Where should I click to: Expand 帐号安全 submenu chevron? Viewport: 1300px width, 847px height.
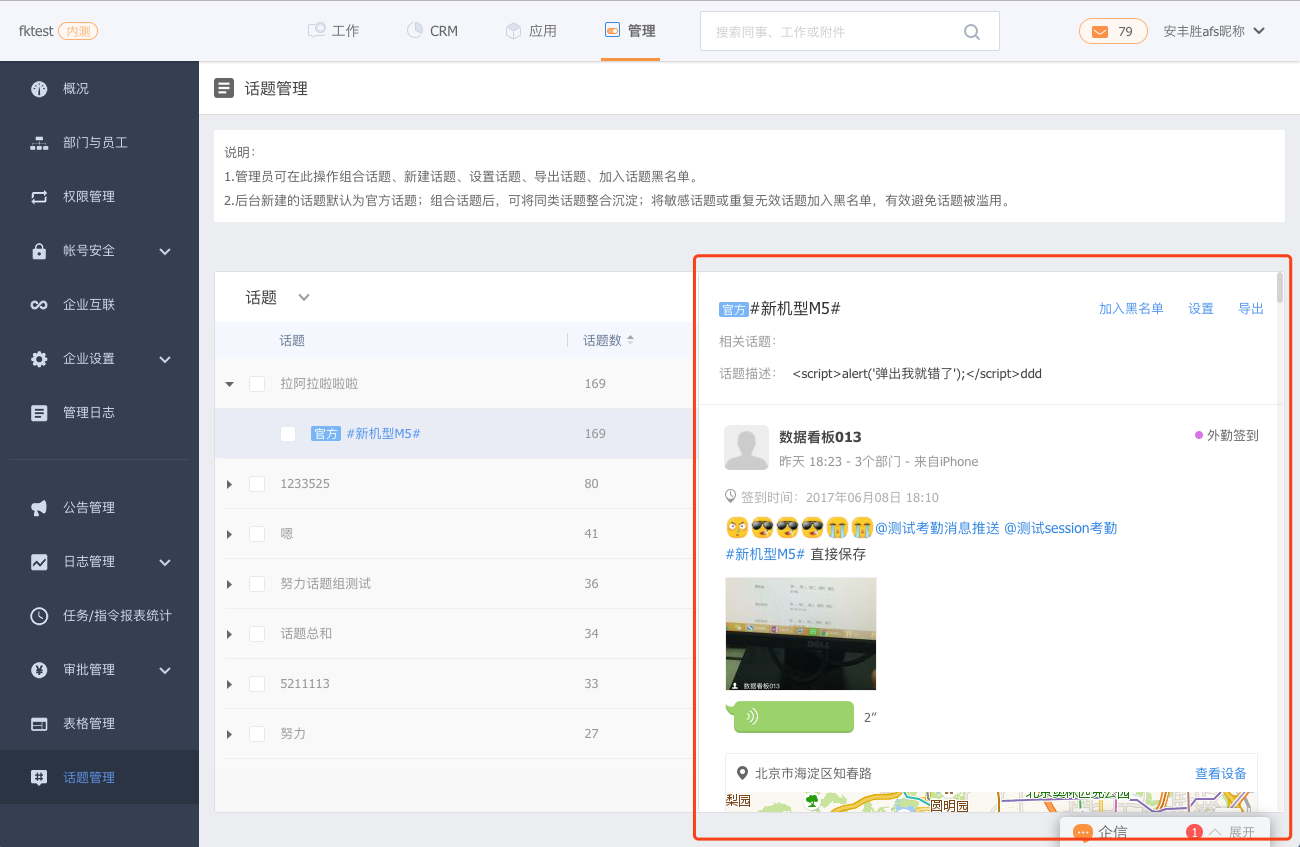click(165, 251)
